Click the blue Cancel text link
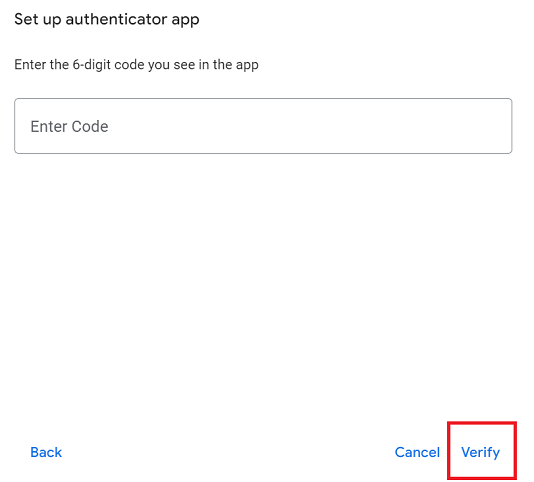 [417, 452]
